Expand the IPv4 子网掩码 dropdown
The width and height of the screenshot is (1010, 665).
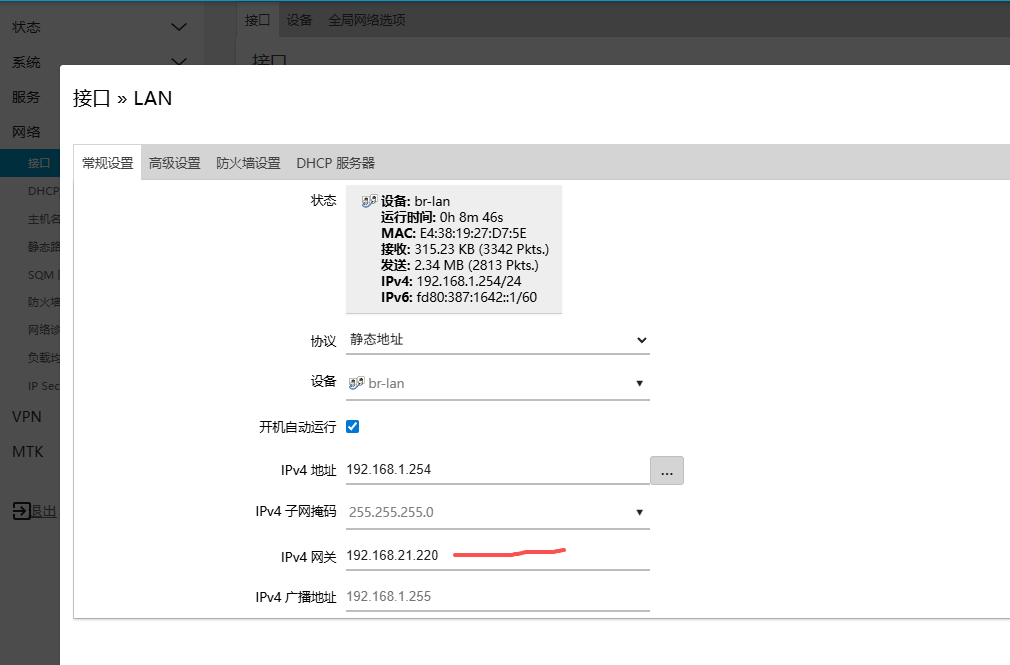pos(497,512)
